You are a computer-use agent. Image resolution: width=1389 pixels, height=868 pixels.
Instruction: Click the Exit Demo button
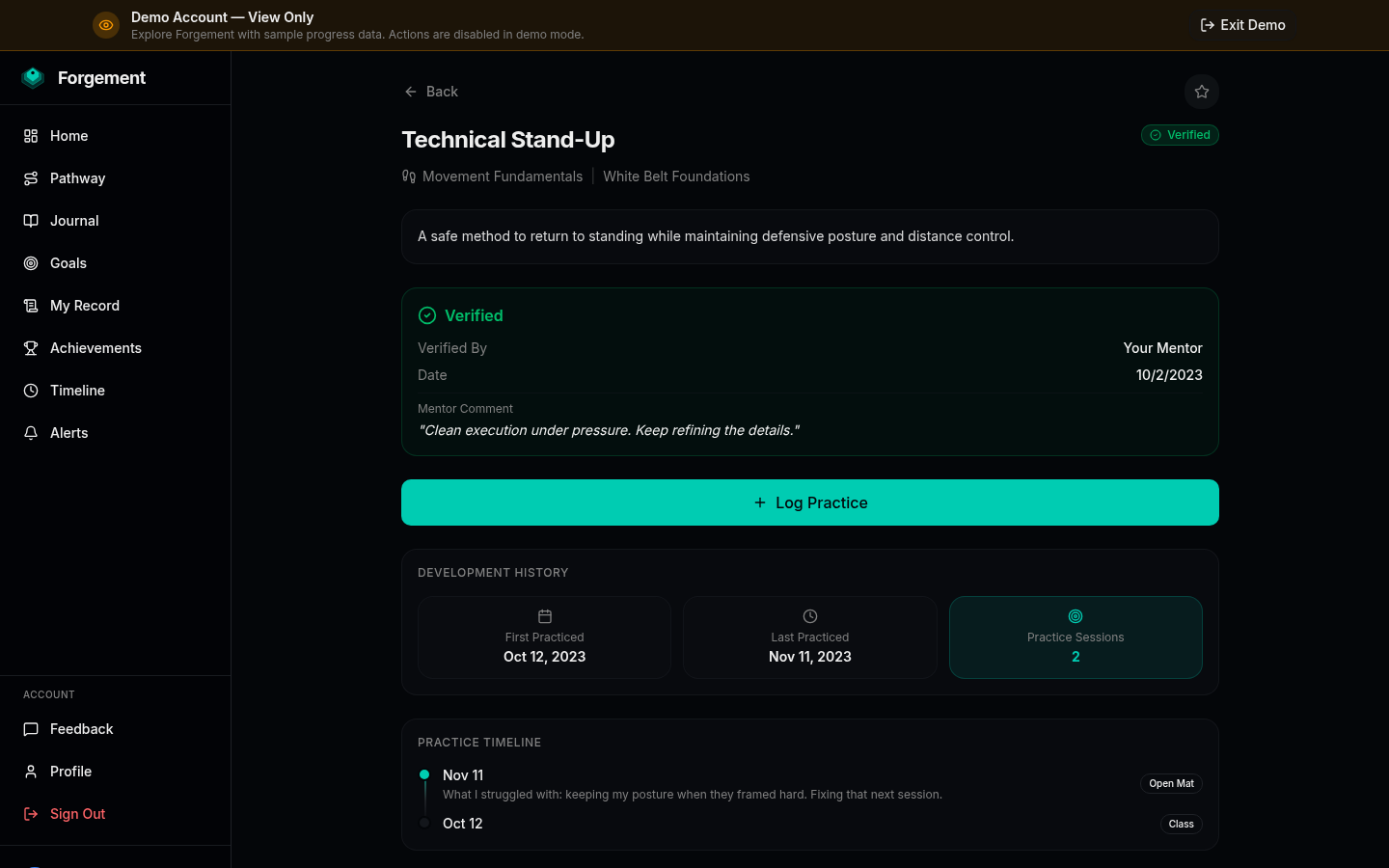click(x=1242, y=25)
